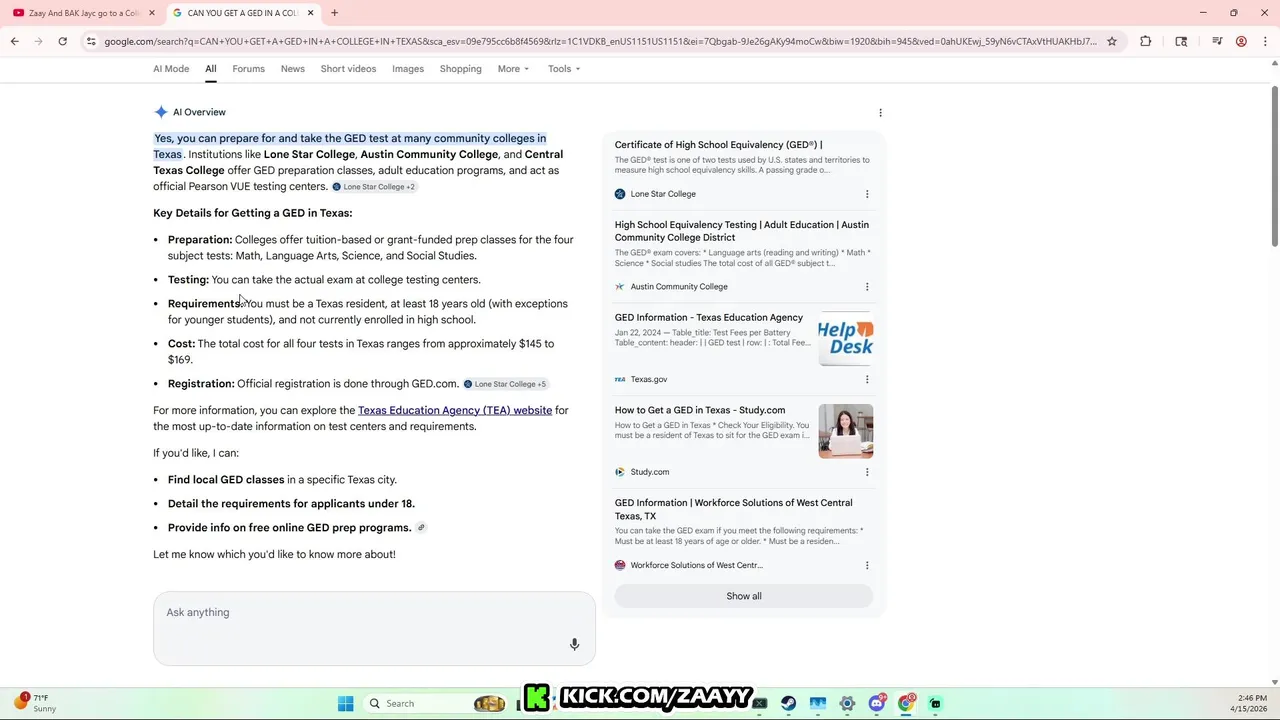The image size is (1280, 720).
Task: Open Google Chrome from the taskbar
Action: [x=906, y=704]
